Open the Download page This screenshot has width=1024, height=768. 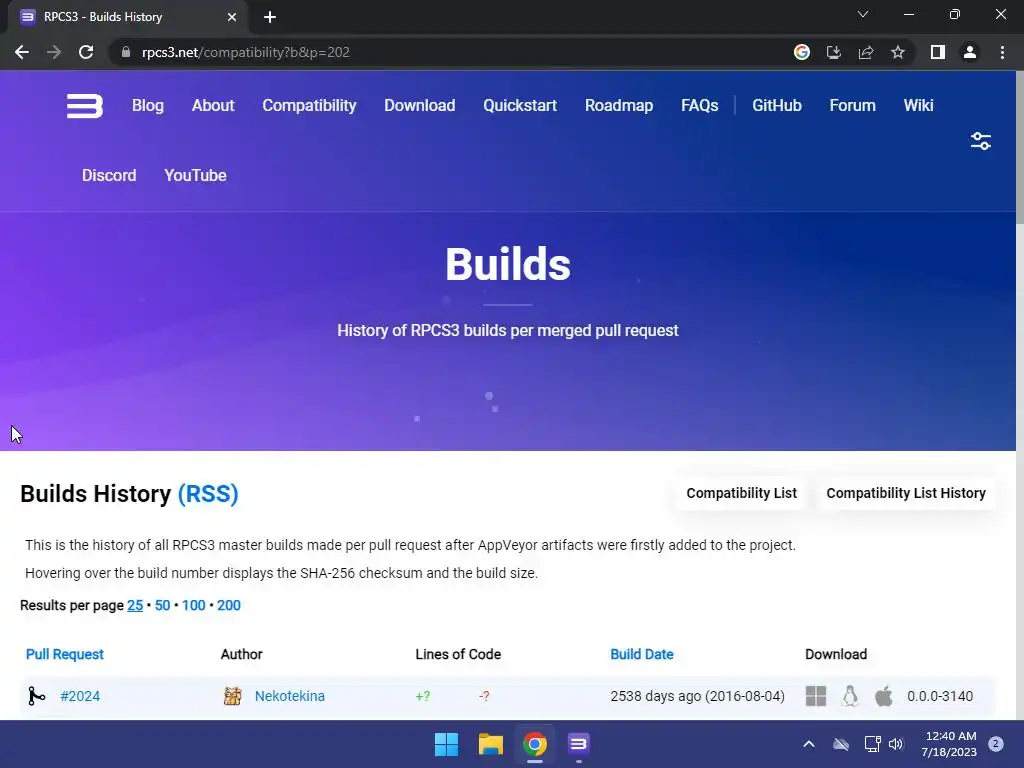tap(419, 106)
